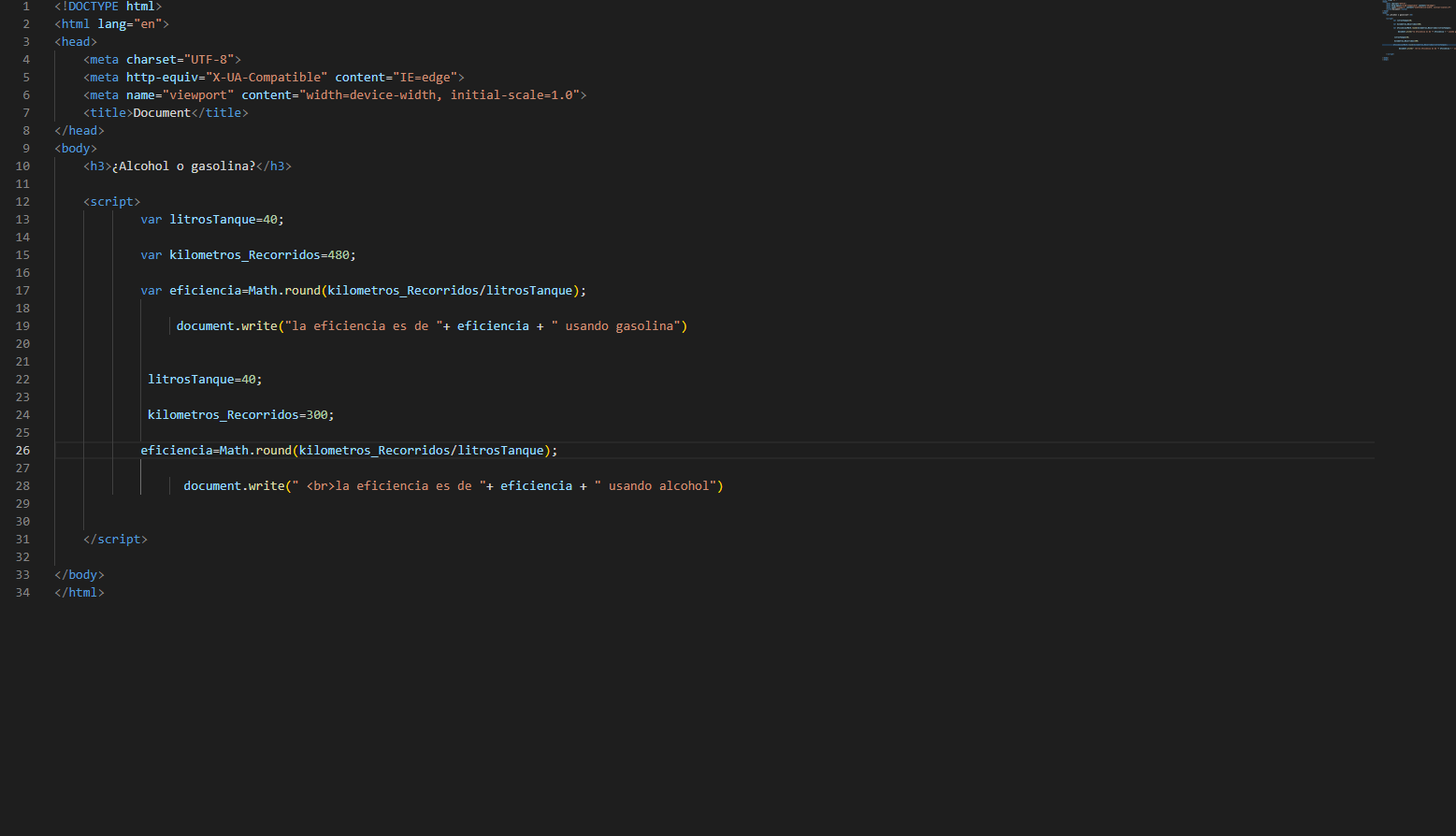
Task: Click the highlighted line number 26
Action: tap(22, 451)
